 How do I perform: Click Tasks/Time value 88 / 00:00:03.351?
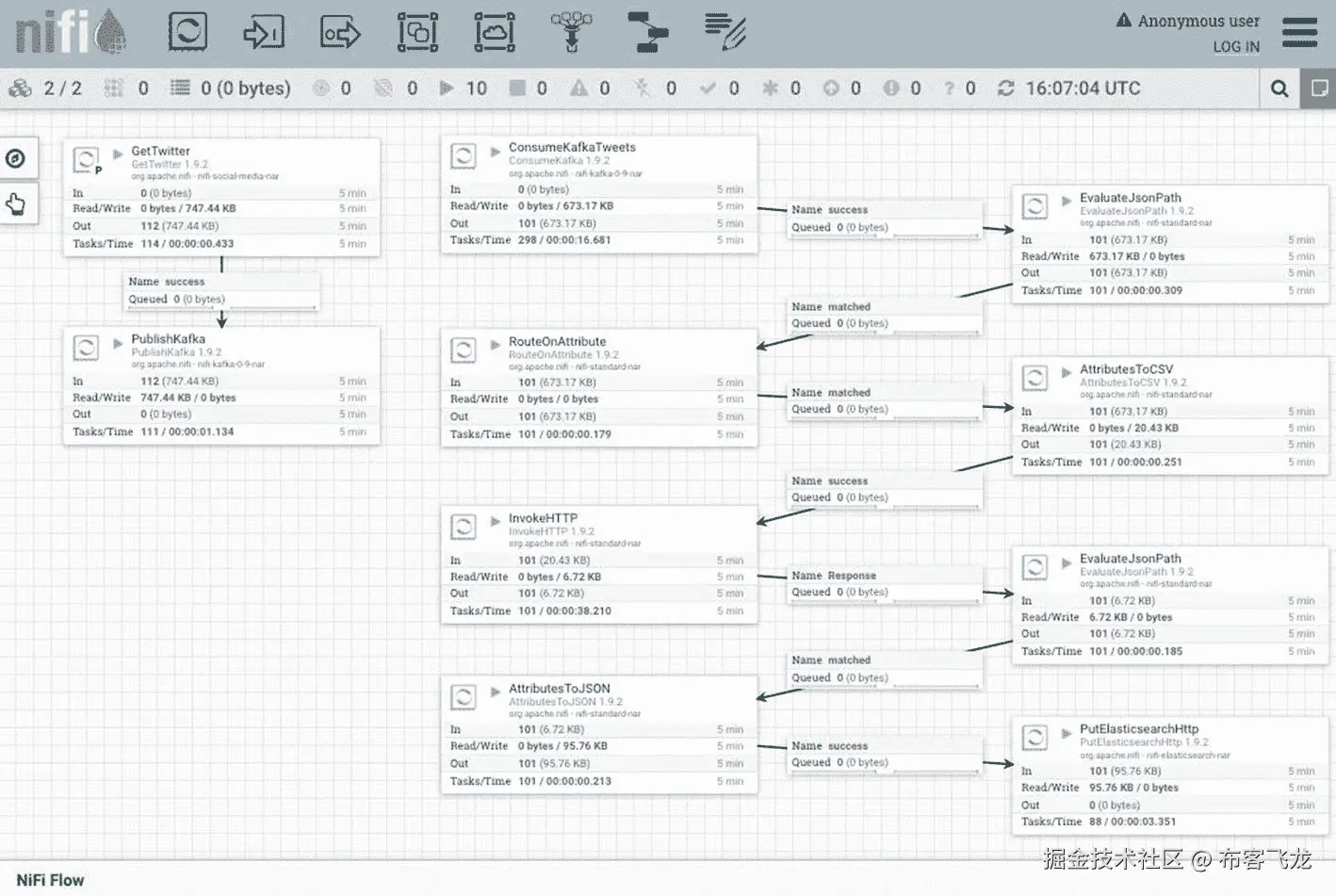tap(1132, 822)
